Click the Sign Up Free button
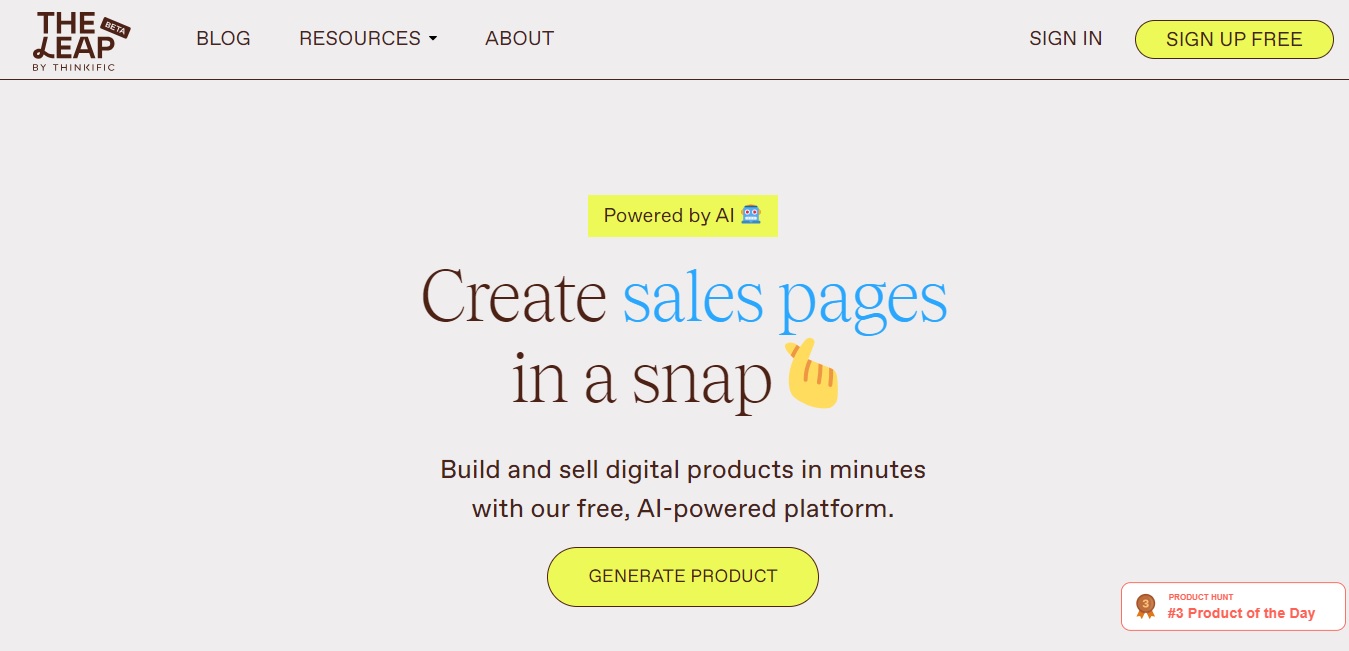The height and width of the screenshot is (651, 1349). pos(1234,39)
